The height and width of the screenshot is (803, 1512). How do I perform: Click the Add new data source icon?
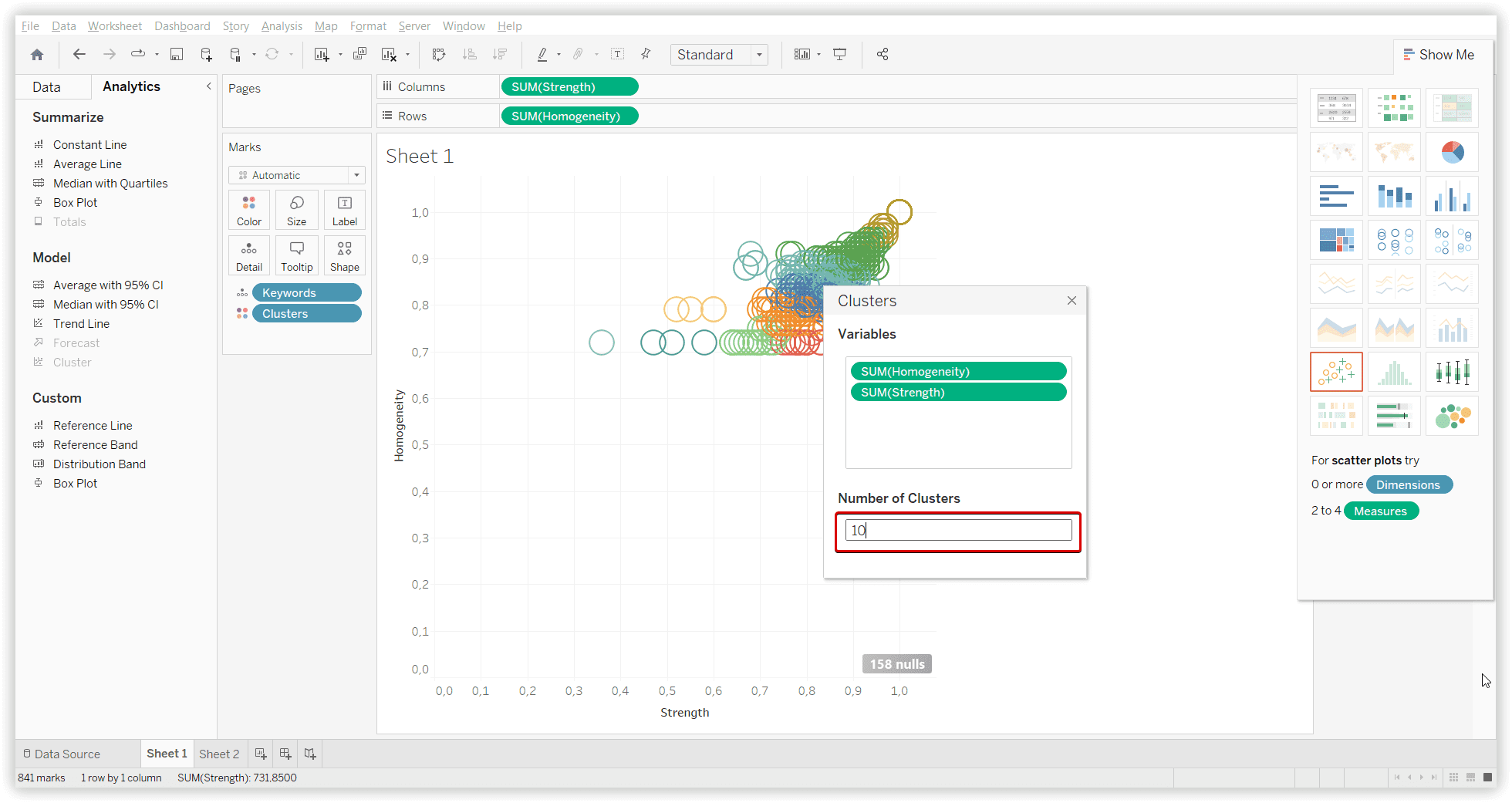206,55
